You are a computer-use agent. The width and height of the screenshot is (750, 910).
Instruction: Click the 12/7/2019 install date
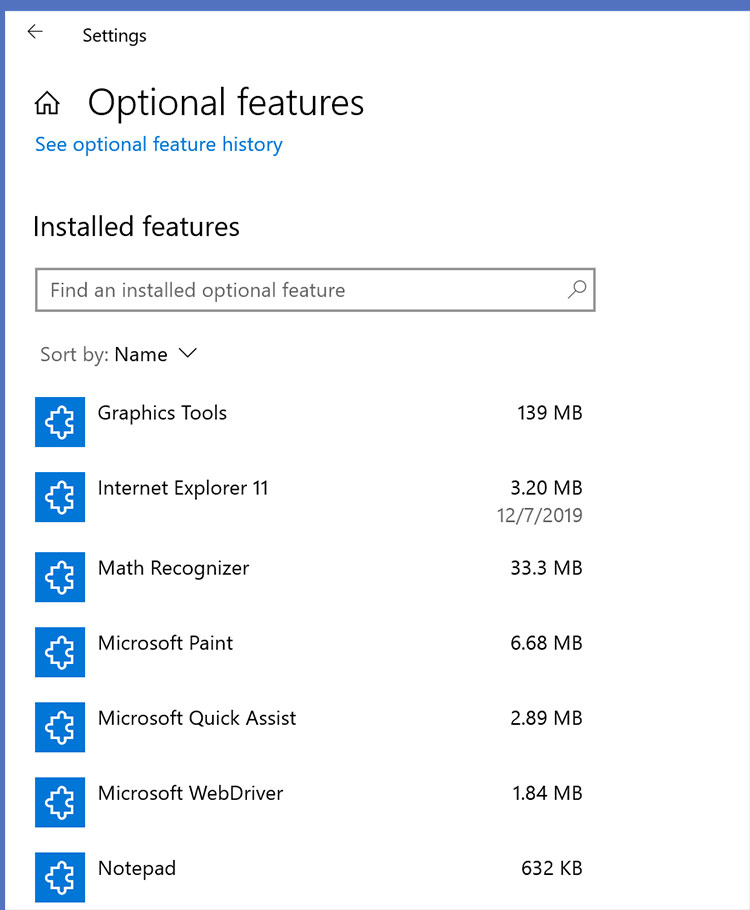point(539,515)
